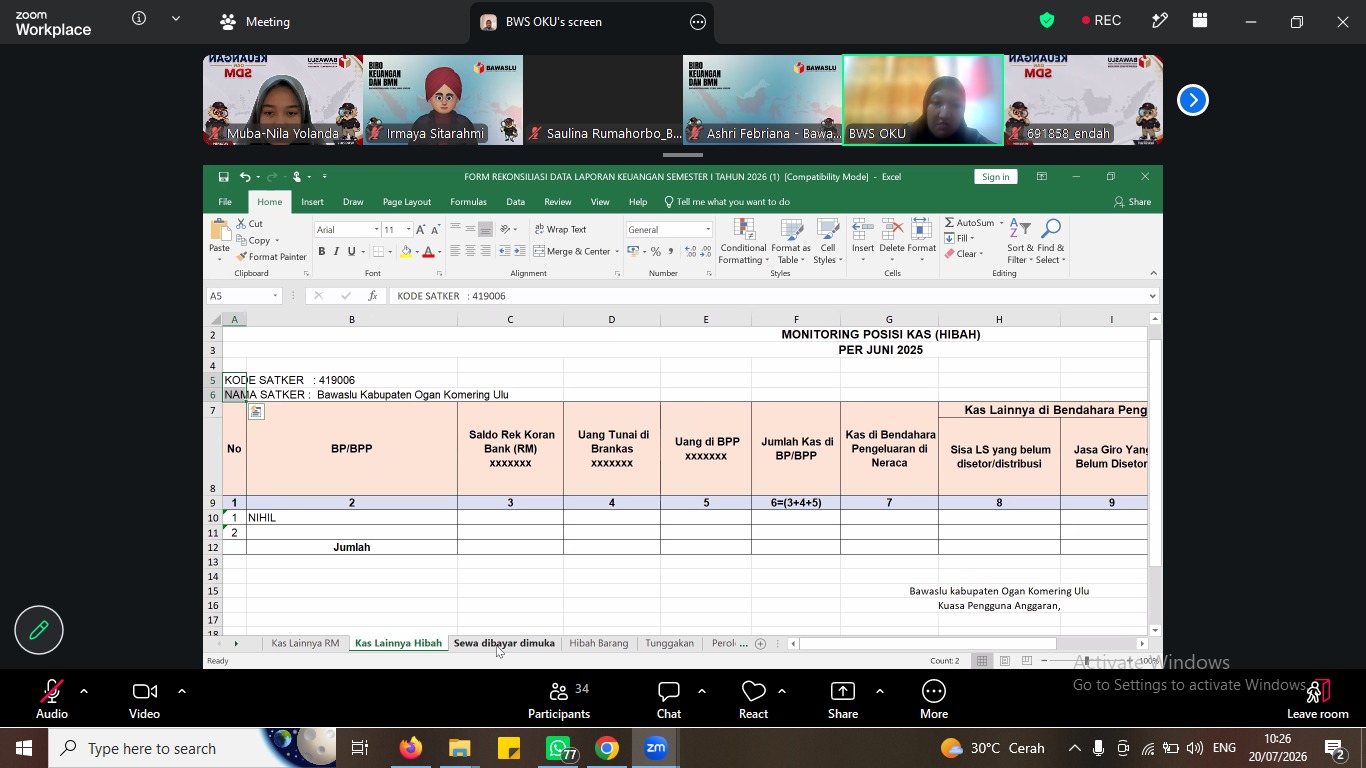Open Chrome from the Windows taskbar
1366x768 pixels.
607,748
